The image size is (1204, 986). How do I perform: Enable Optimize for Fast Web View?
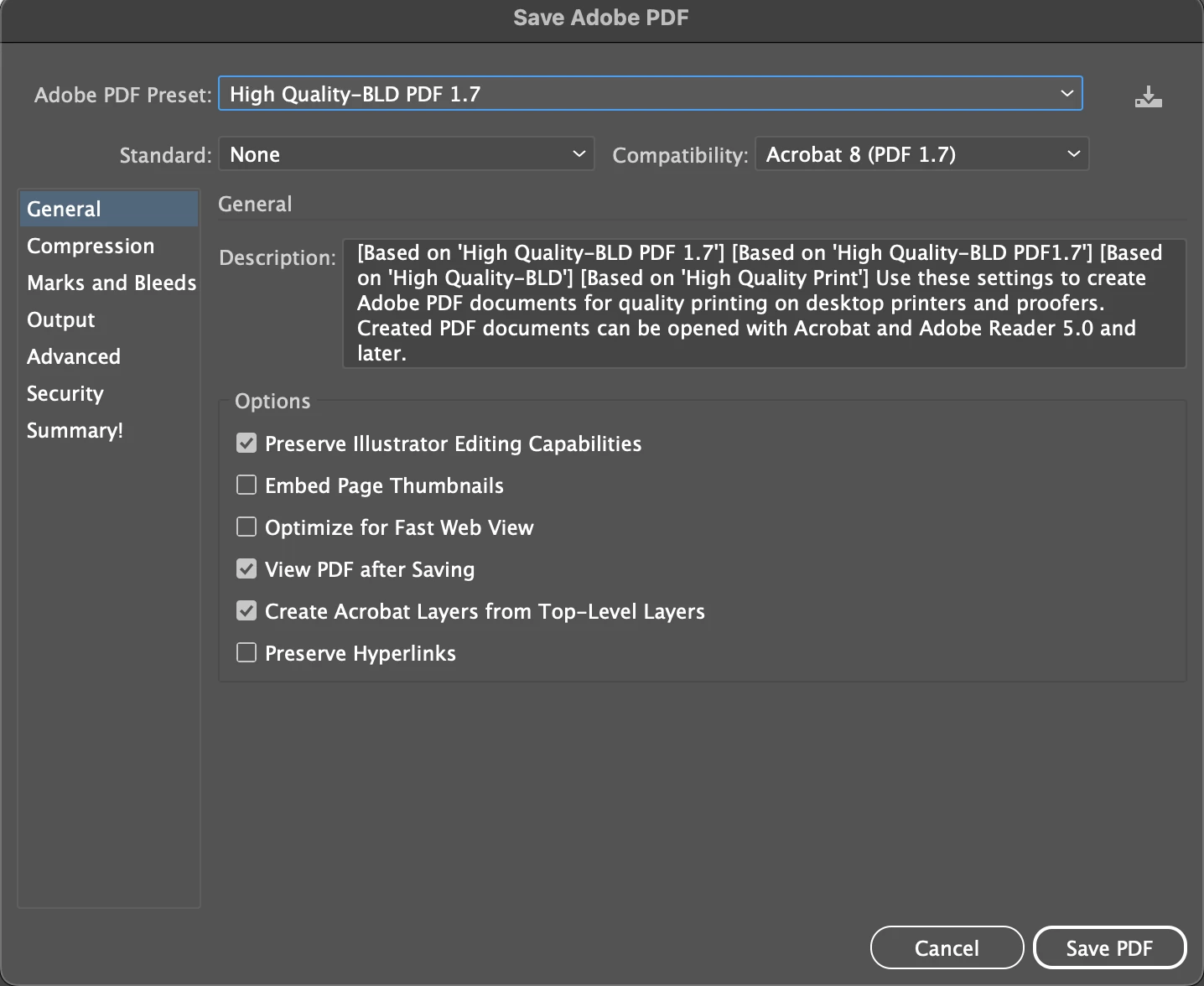coord(247,527)
